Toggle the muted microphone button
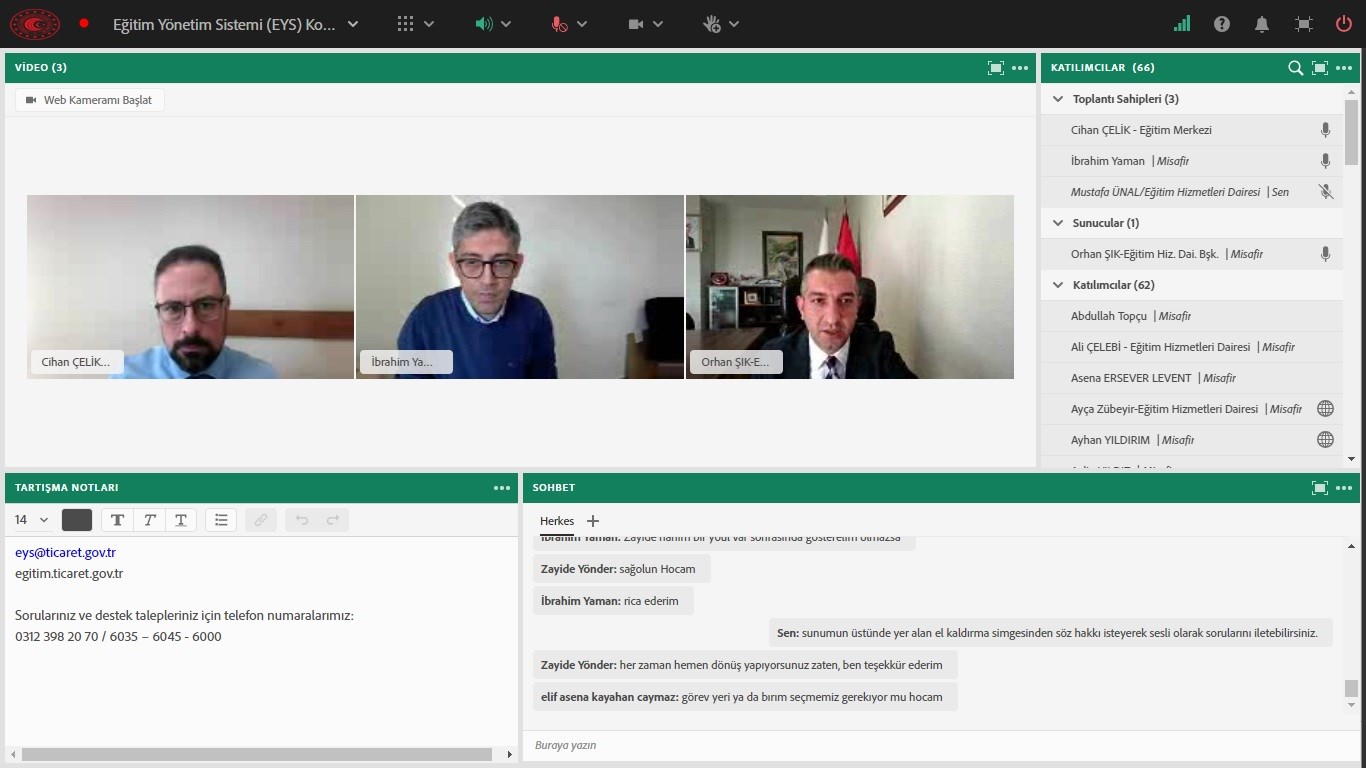The width and height of the screenshot is (1366, 768). [560, 24]
